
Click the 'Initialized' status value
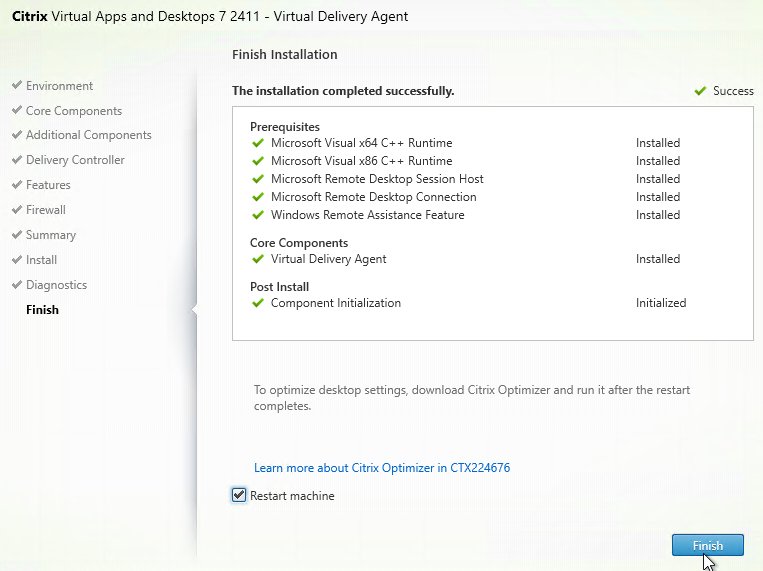point(661,303)
